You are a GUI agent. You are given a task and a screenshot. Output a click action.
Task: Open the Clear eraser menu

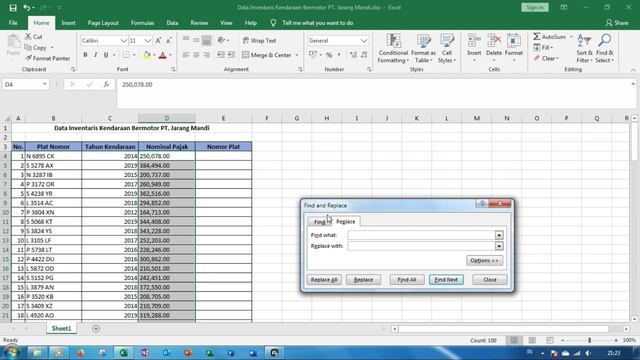point(546,58)
